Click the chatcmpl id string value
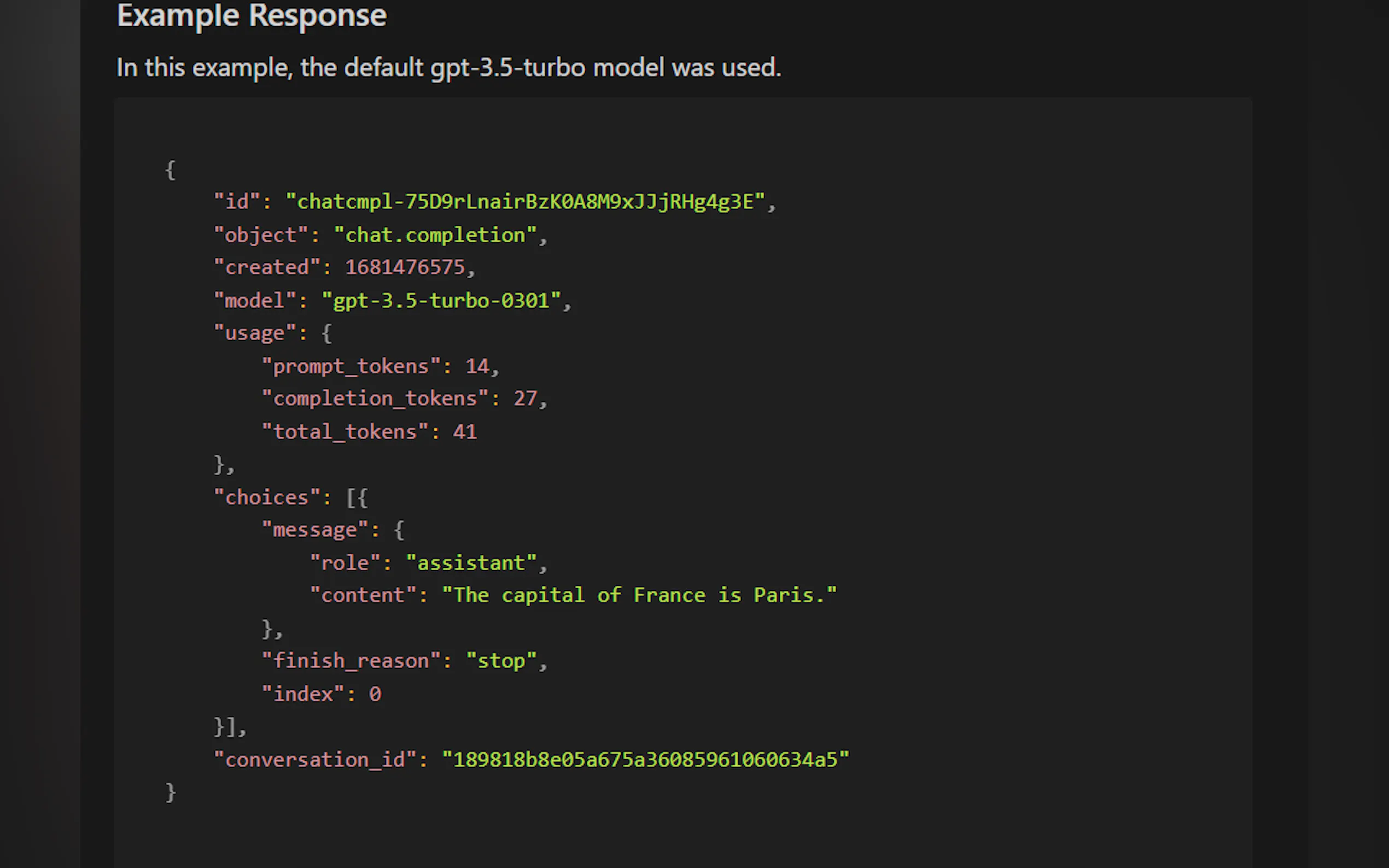 coord(525,202)
